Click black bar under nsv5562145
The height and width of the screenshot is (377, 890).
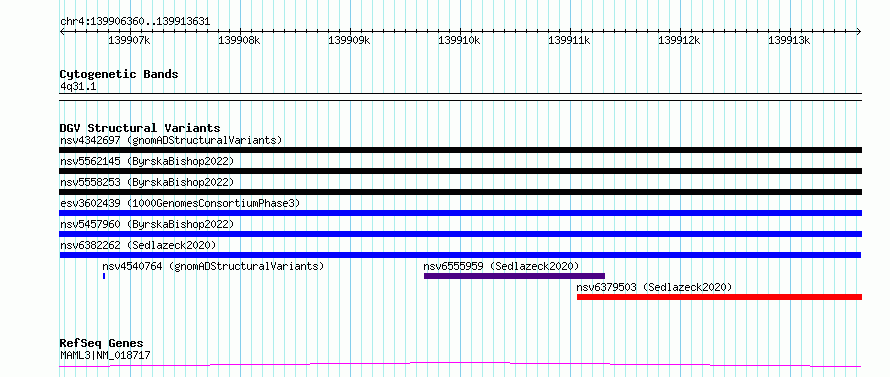[x=460, y=171]
